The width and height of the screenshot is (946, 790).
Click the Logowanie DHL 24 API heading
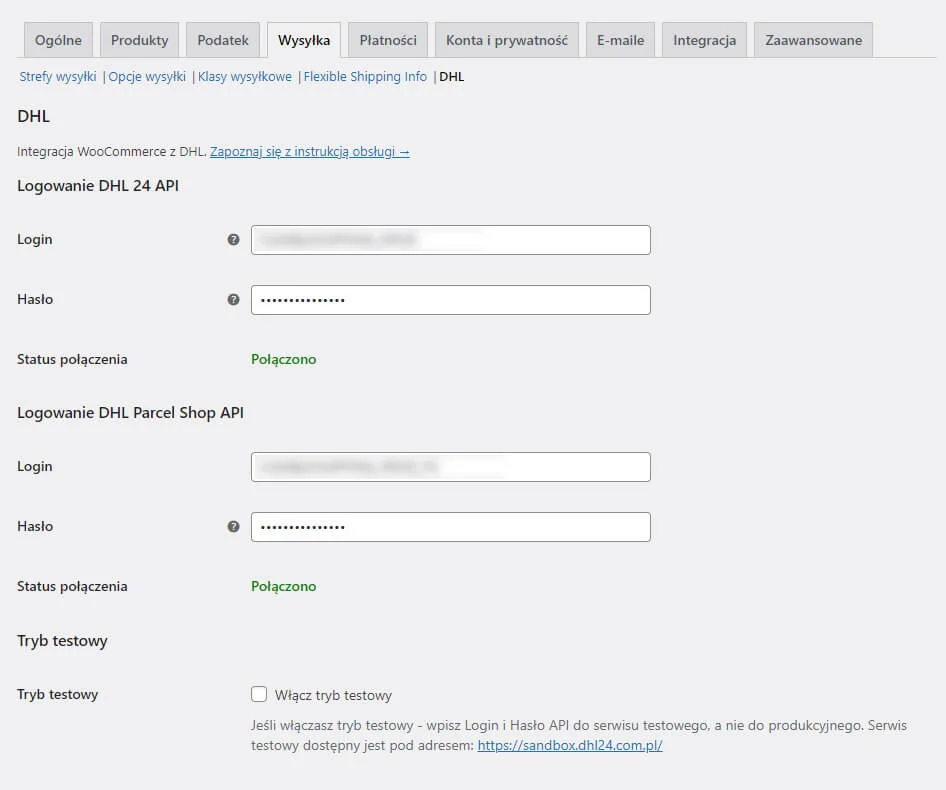pyautogui.click(x=98, y=185)
